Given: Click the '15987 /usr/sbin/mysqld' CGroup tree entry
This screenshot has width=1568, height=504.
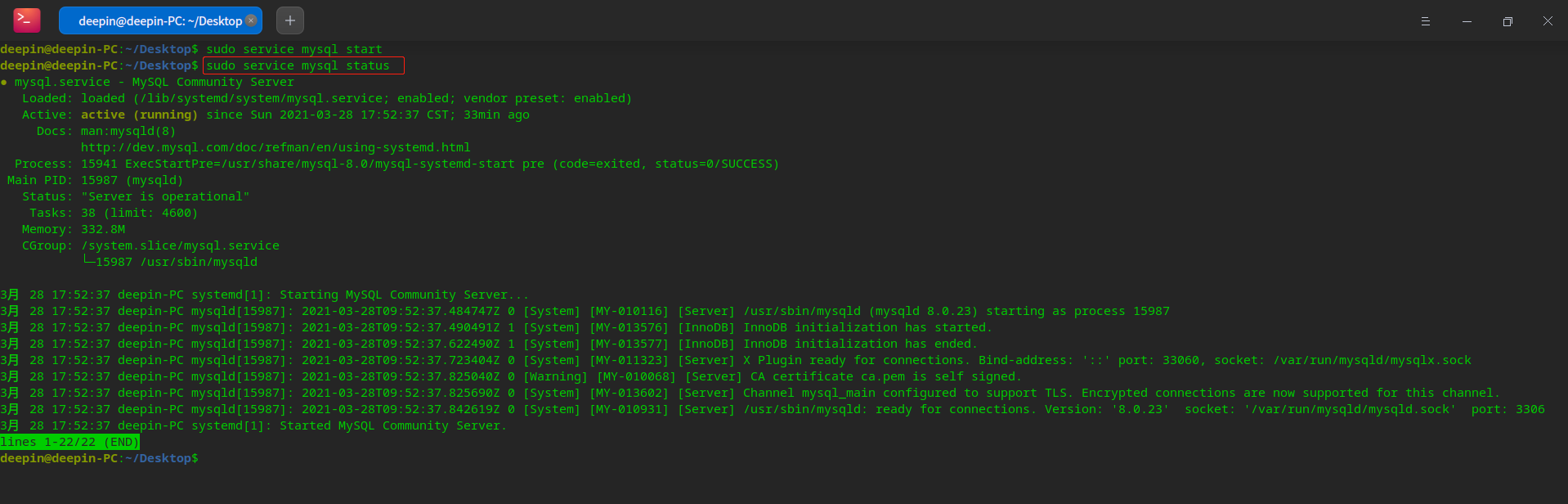Looking at the screenshot, I should pyautogui.click(x=176, y=262).
